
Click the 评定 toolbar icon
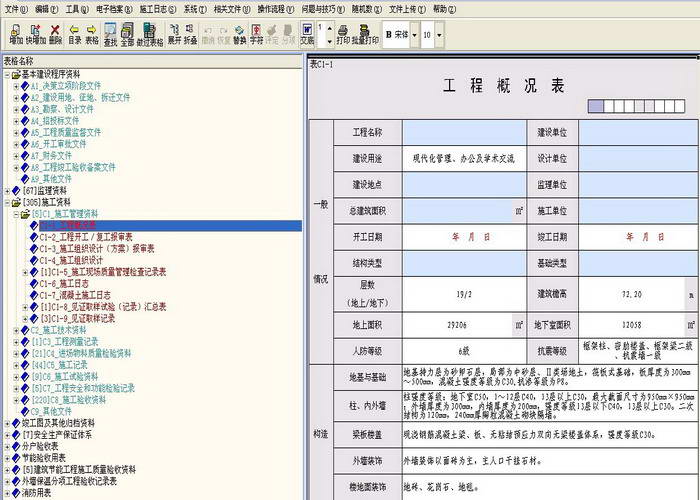[x=272, y=34]
